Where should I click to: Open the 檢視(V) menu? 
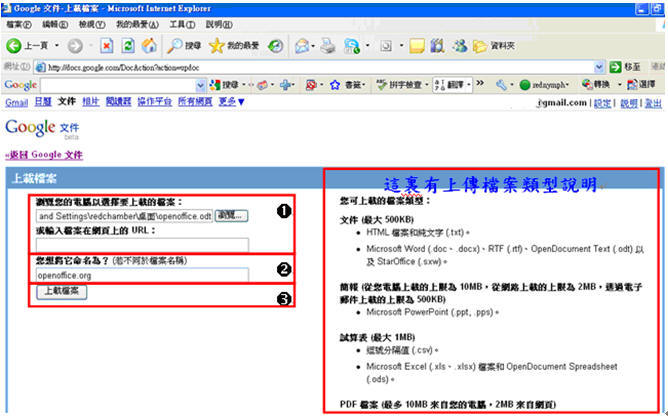pos(92,25)
